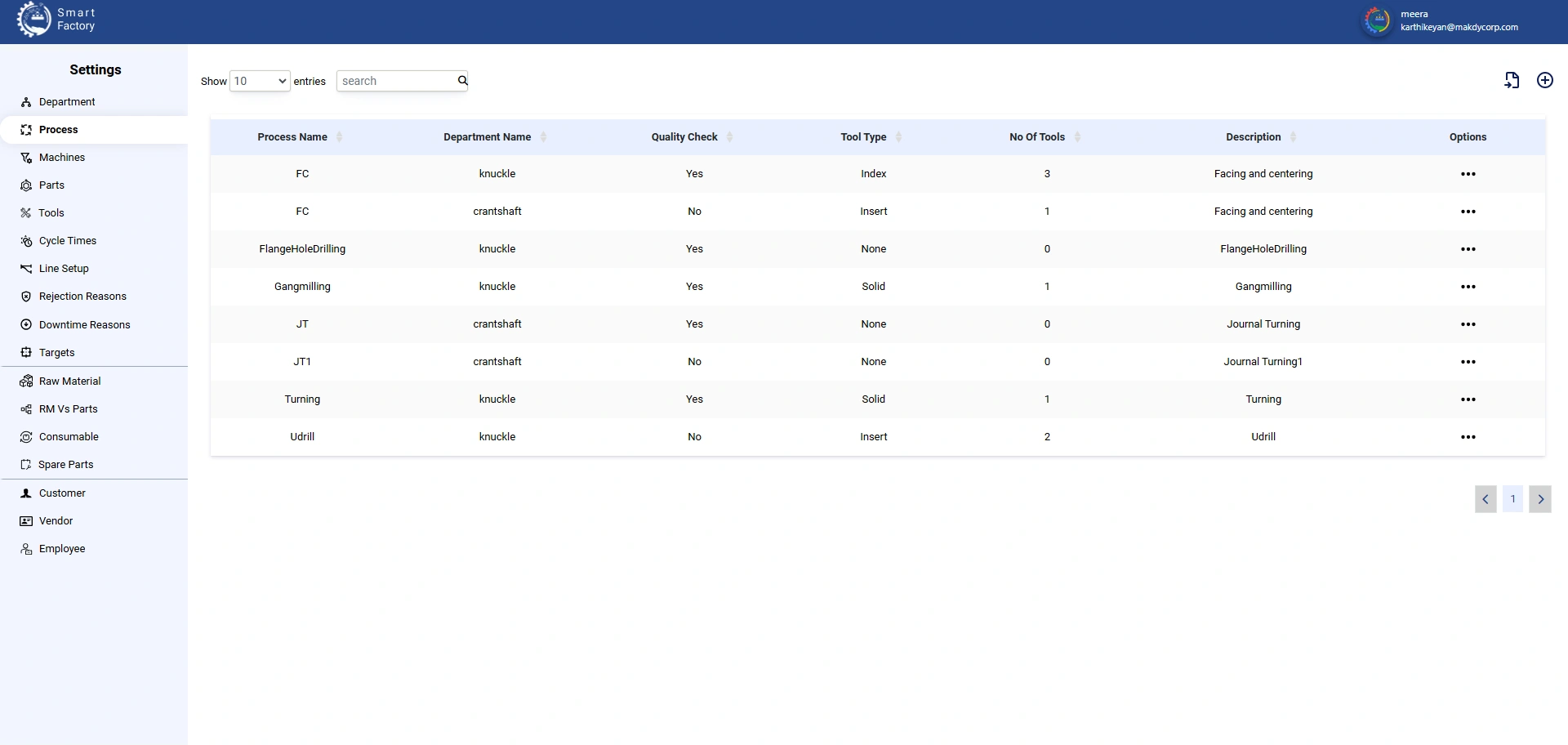The height and width of the screenshot is (745, 1568).
Task: Select page 1 in pagination
Action: pos(1512,499)
